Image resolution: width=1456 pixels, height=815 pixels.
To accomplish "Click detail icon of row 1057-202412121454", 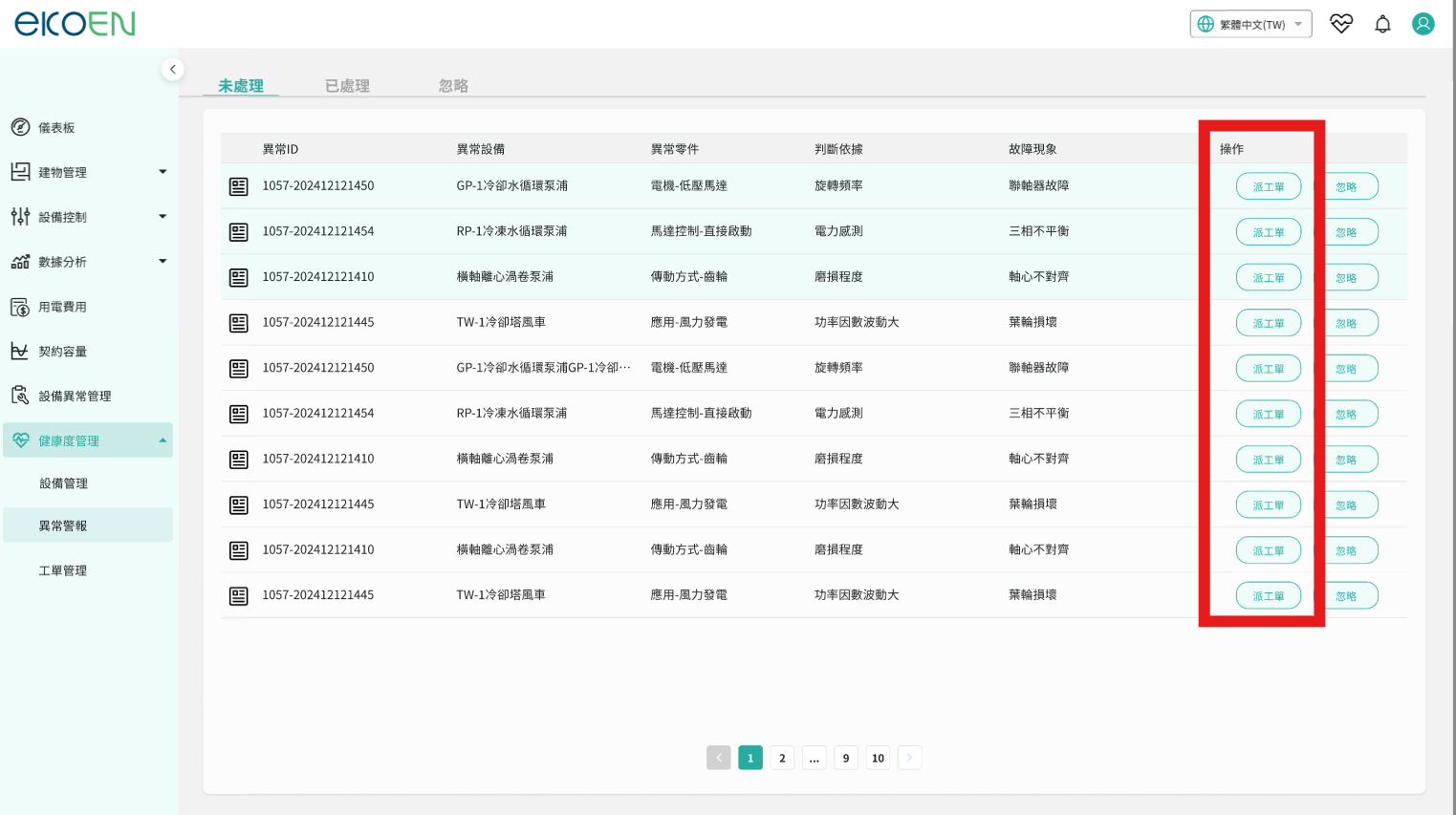I will [x=239, y=232].
